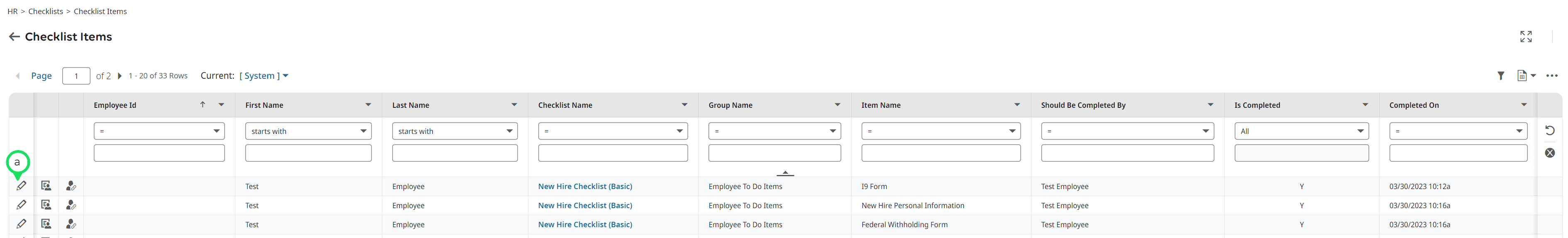Open the filter funnel icon
This screenshot has height=238, width=1568.
tap(1500, 76)
